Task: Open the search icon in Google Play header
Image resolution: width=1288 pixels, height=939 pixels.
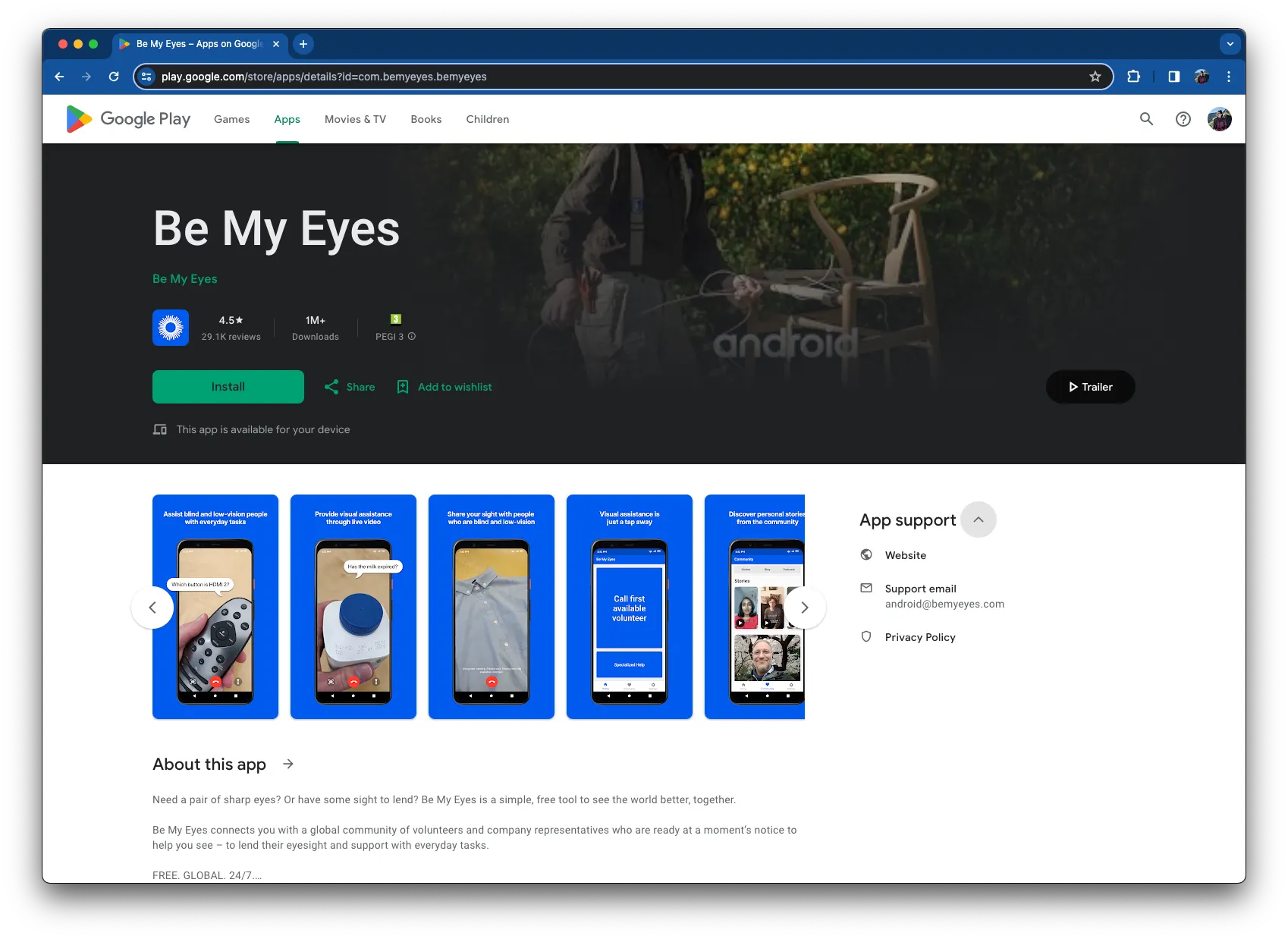Action: click(x=1146, y=119)
